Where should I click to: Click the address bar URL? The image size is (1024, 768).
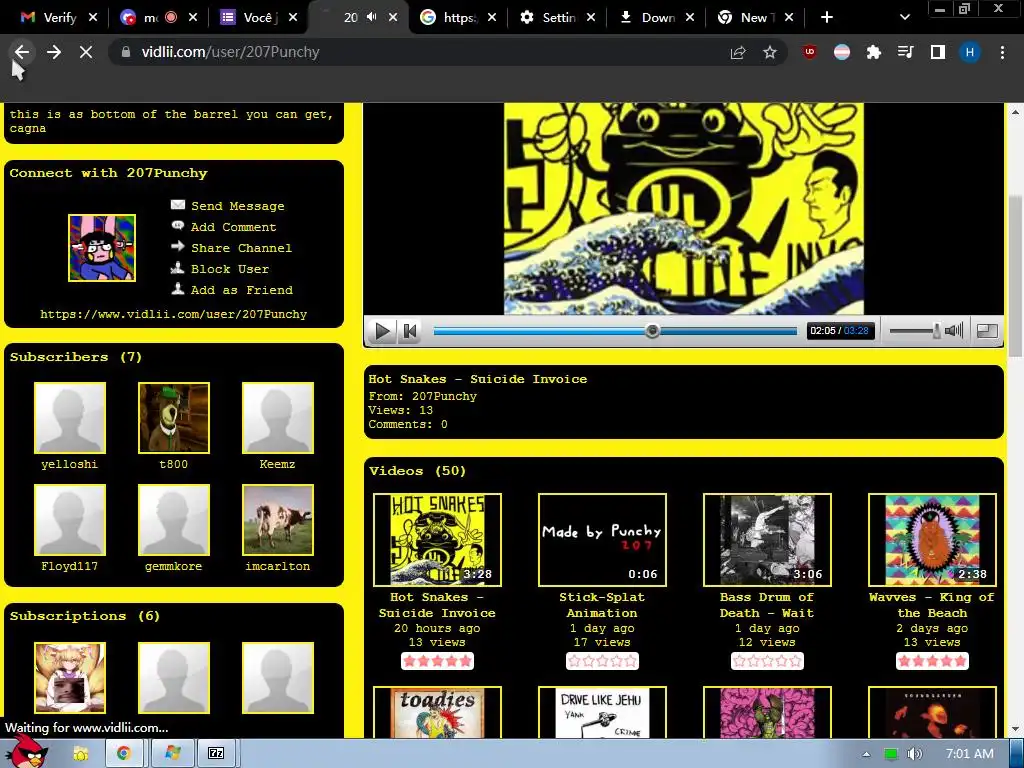tap(231, 52)
